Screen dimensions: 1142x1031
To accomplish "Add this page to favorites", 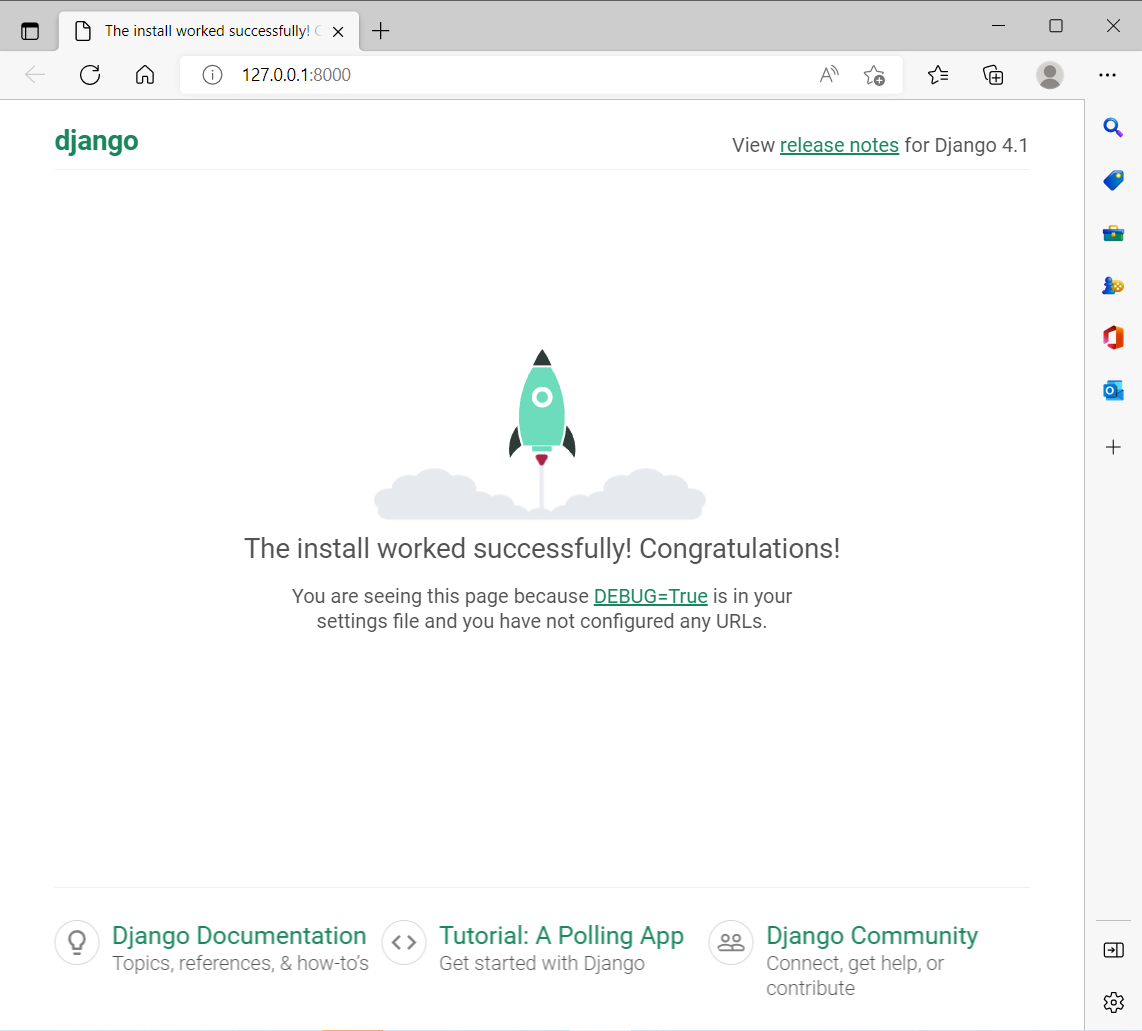I will pos(874,75).
